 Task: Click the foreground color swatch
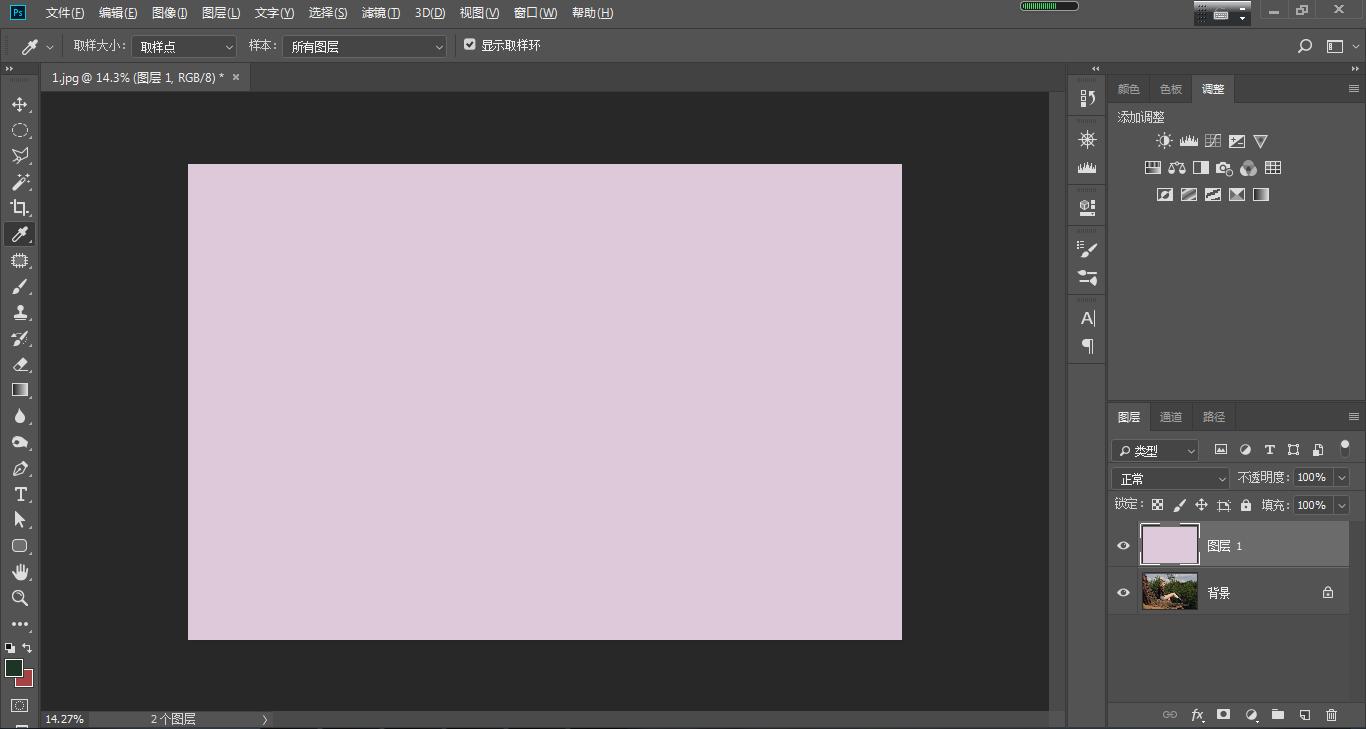click(x=13, y=668)
